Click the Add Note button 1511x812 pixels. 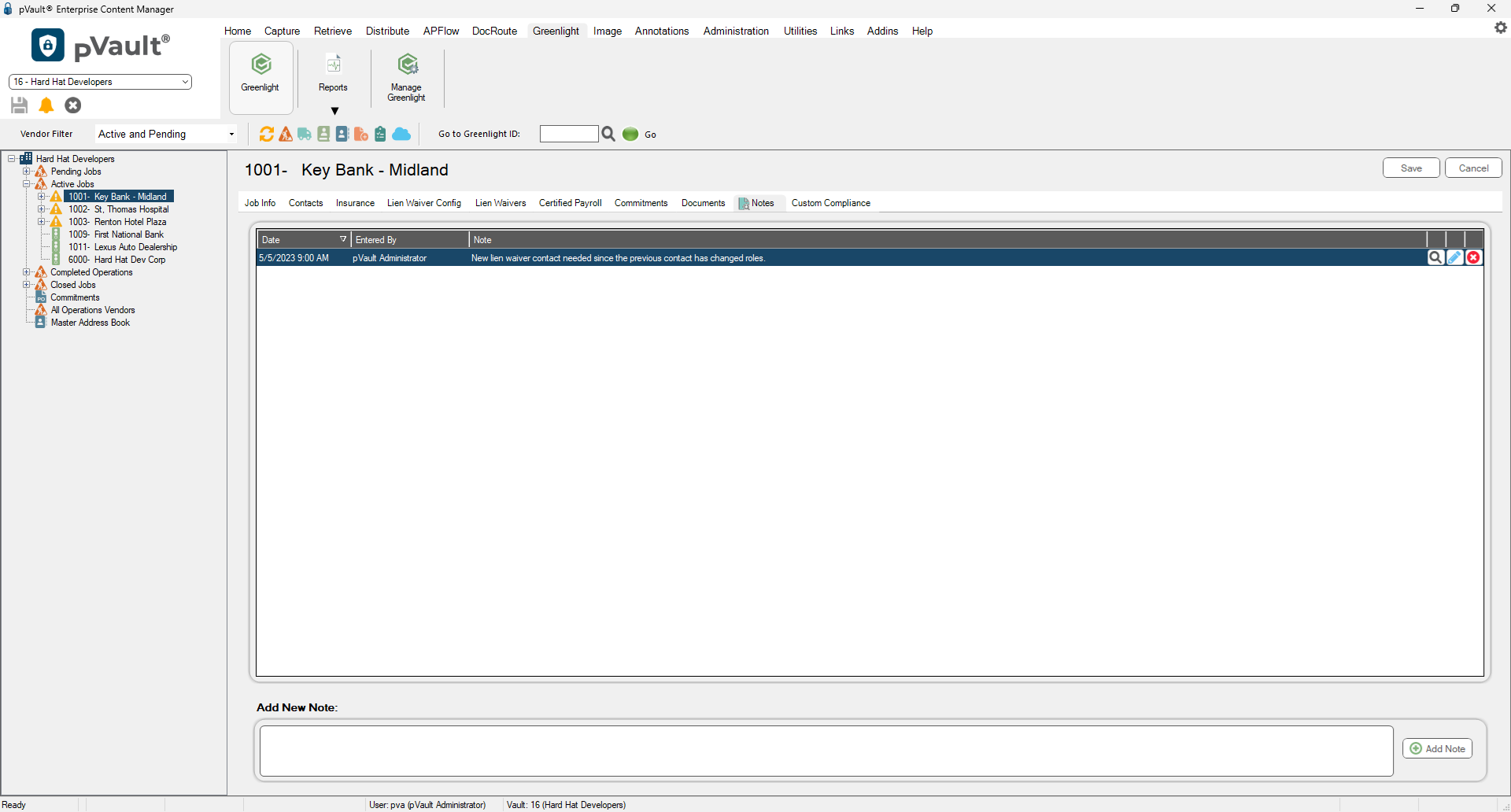pos(1437,748)
